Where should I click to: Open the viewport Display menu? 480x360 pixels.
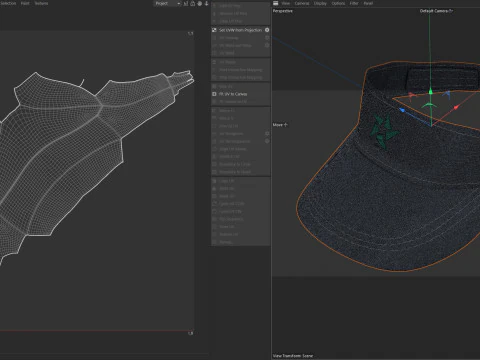click(x=320, y=3)
